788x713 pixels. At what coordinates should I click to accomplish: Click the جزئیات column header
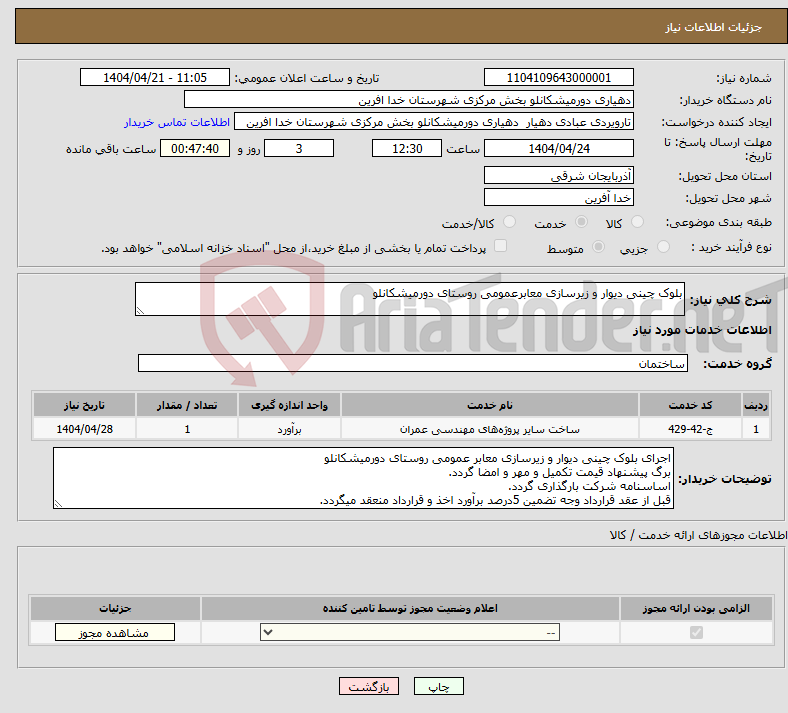point(115,608)
